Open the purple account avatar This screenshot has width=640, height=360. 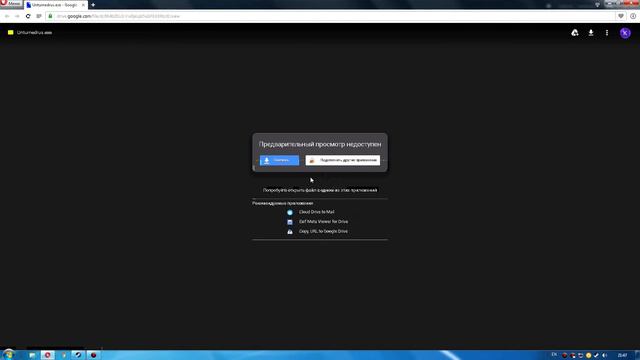click(625, 33)
